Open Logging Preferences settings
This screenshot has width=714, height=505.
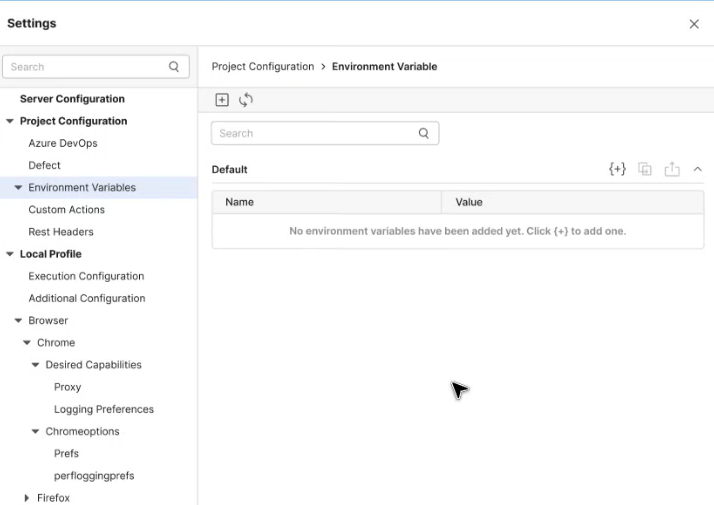(x=104, y=409)
